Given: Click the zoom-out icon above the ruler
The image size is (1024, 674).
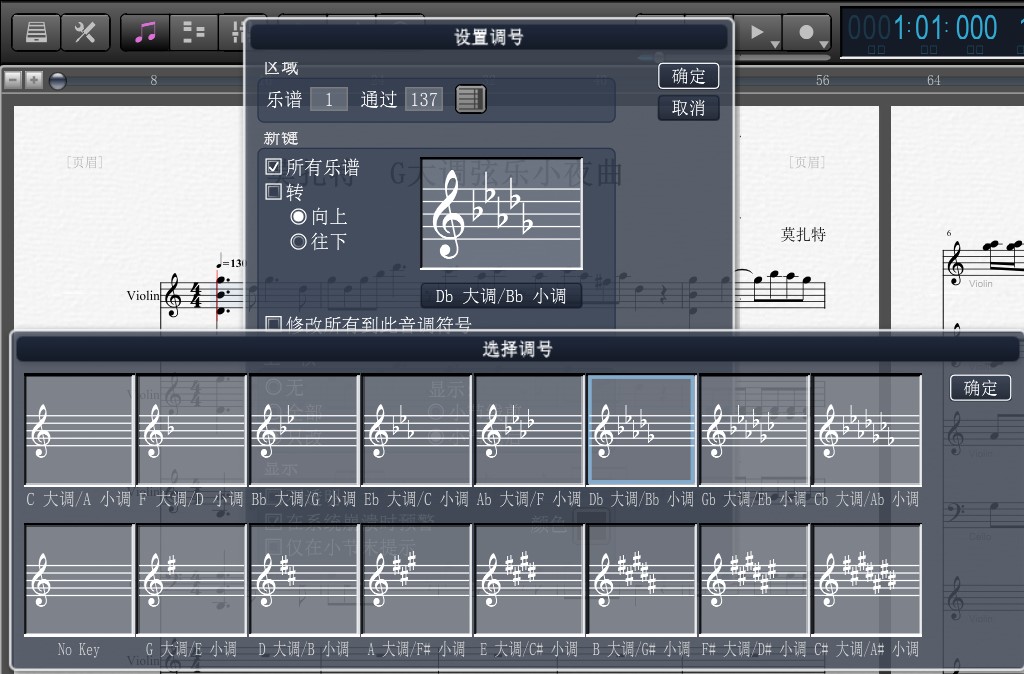Looking at the screenshot, I should pyautogui.click(x=13, y=81).
